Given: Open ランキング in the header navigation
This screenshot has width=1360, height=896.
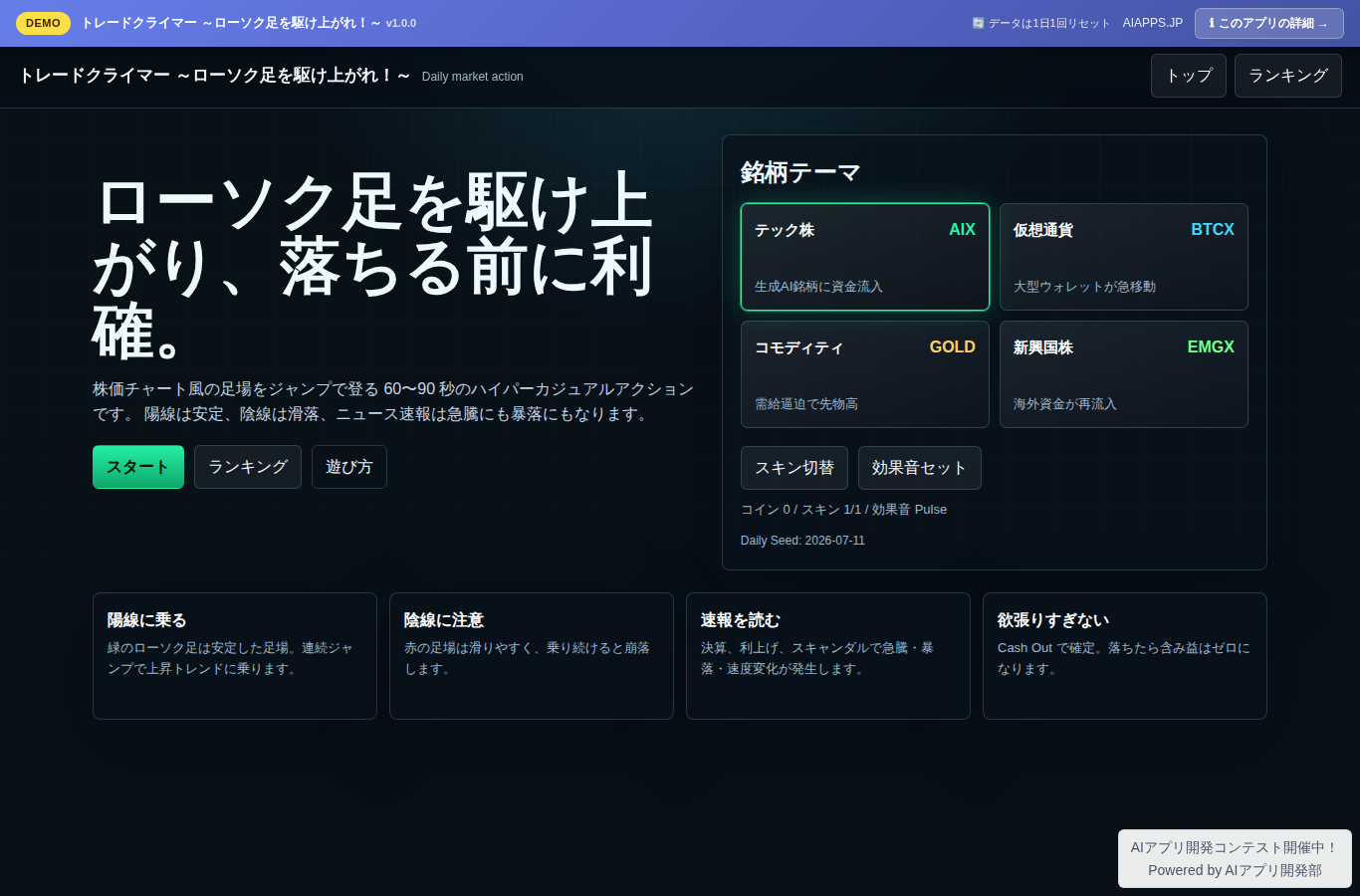Looking at the screenshot, I should coord(1288,76).
